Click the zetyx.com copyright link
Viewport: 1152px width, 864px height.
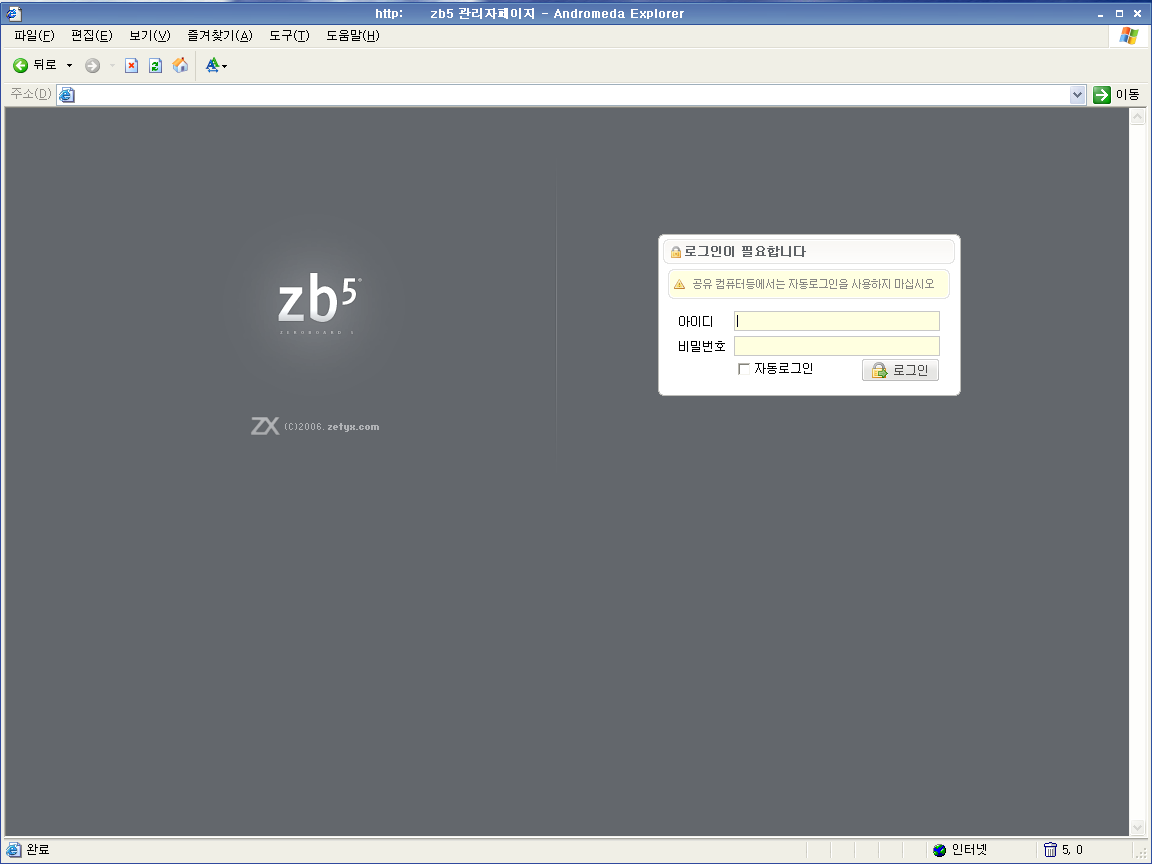tap(353, 427)
